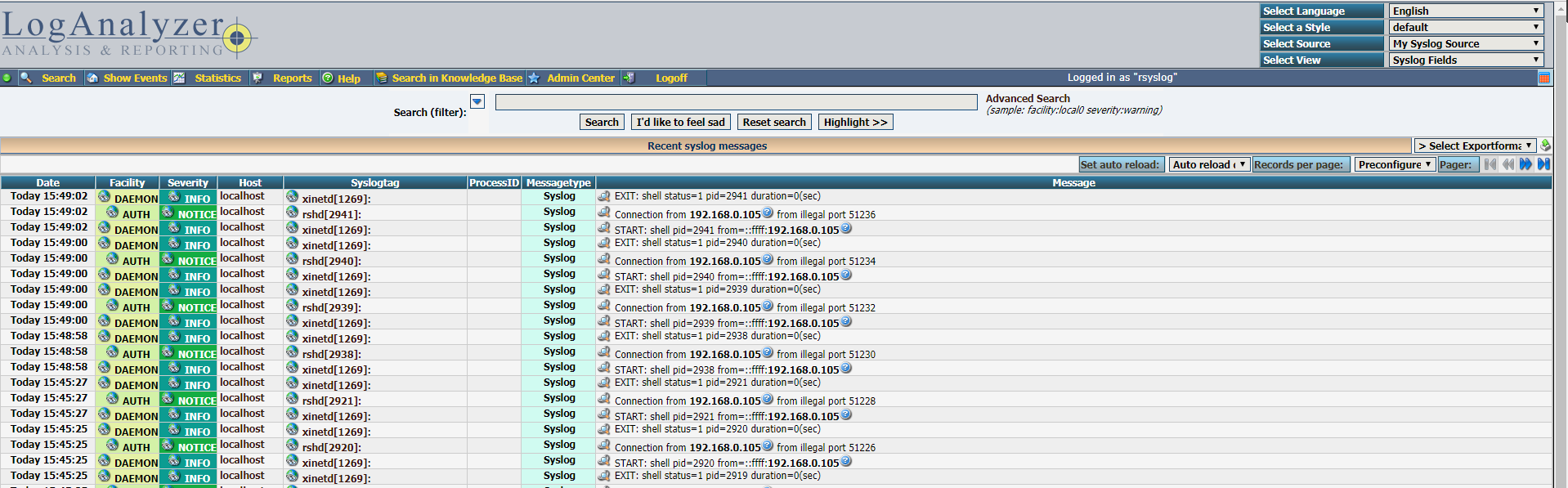Click the orange grid icon beside login status
This screenshot has width=1568, height=488.
pos(1544,78)
